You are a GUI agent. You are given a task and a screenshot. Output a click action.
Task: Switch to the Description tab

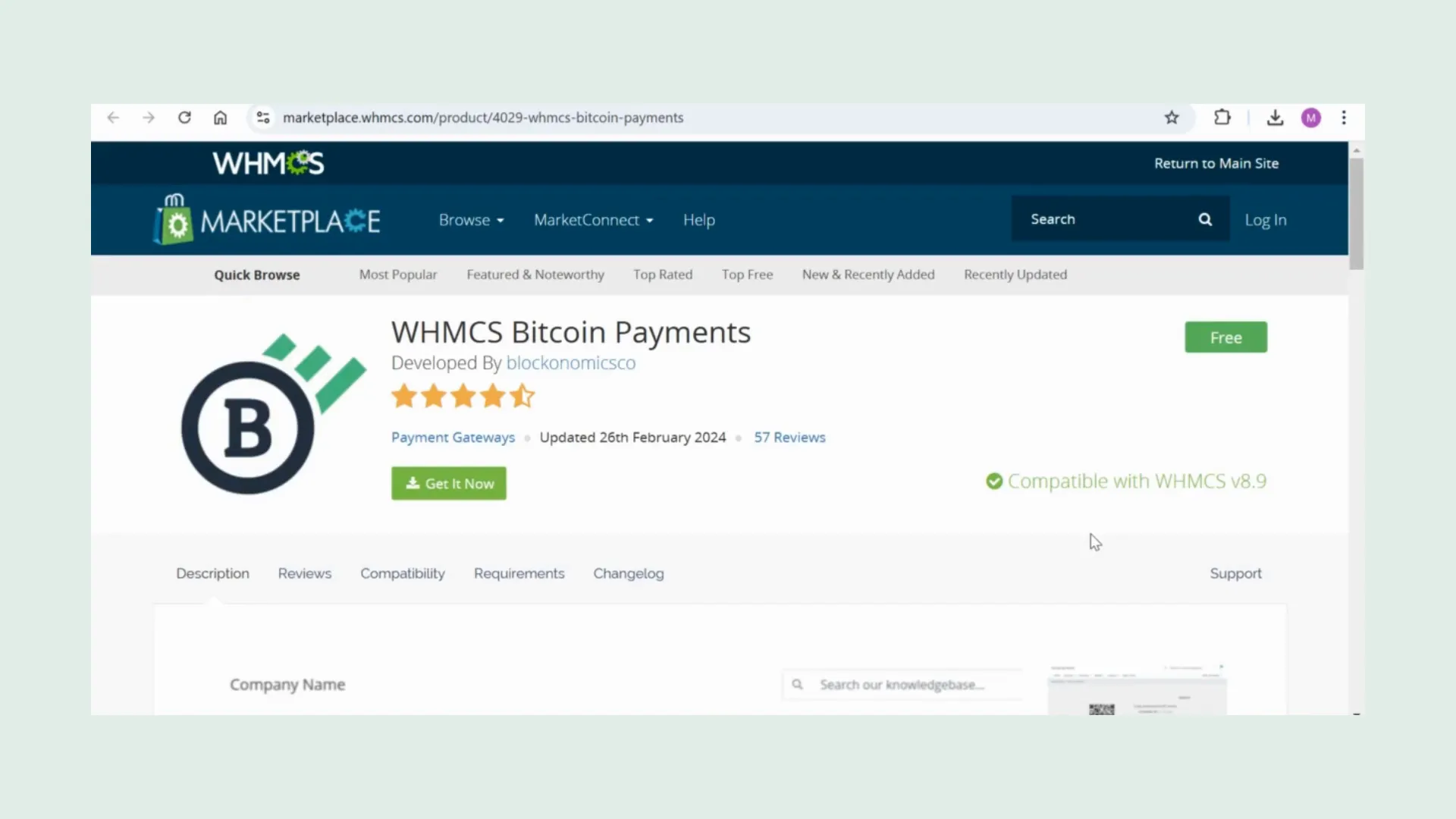coord(212,574)
